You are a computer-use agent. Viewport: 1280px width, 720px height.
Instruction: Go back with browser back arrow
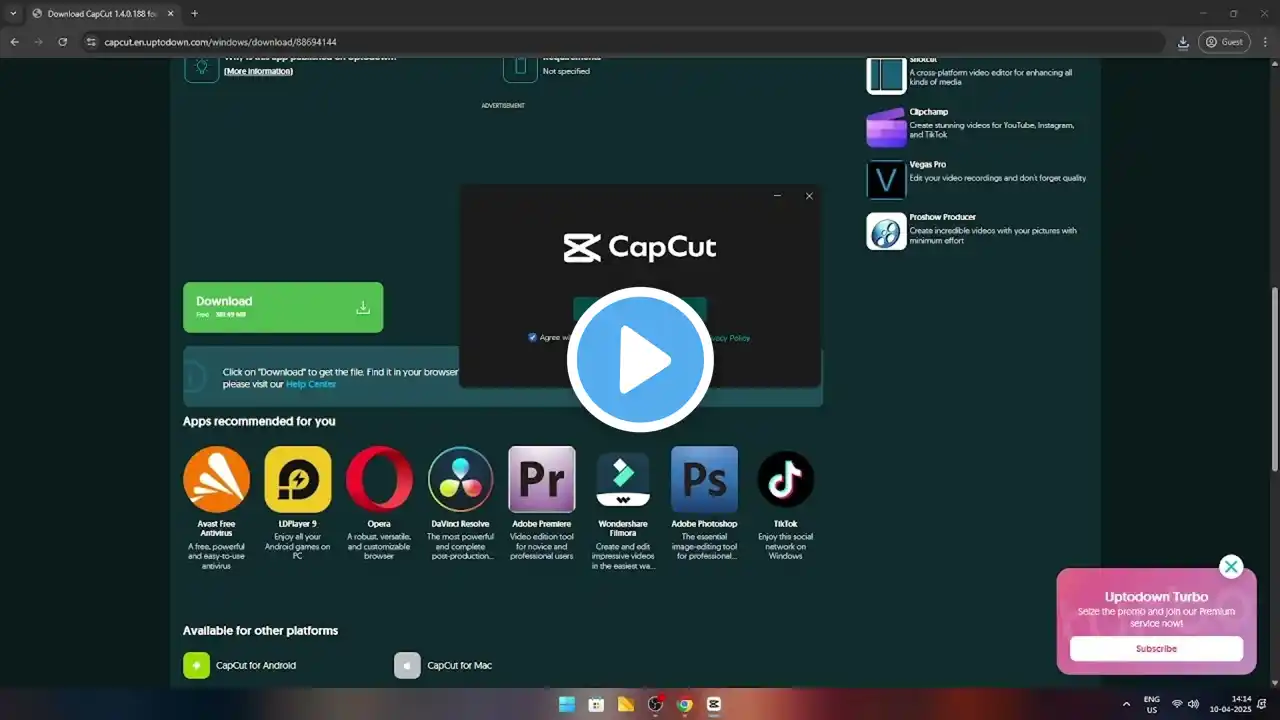click(x=14, y=42)
